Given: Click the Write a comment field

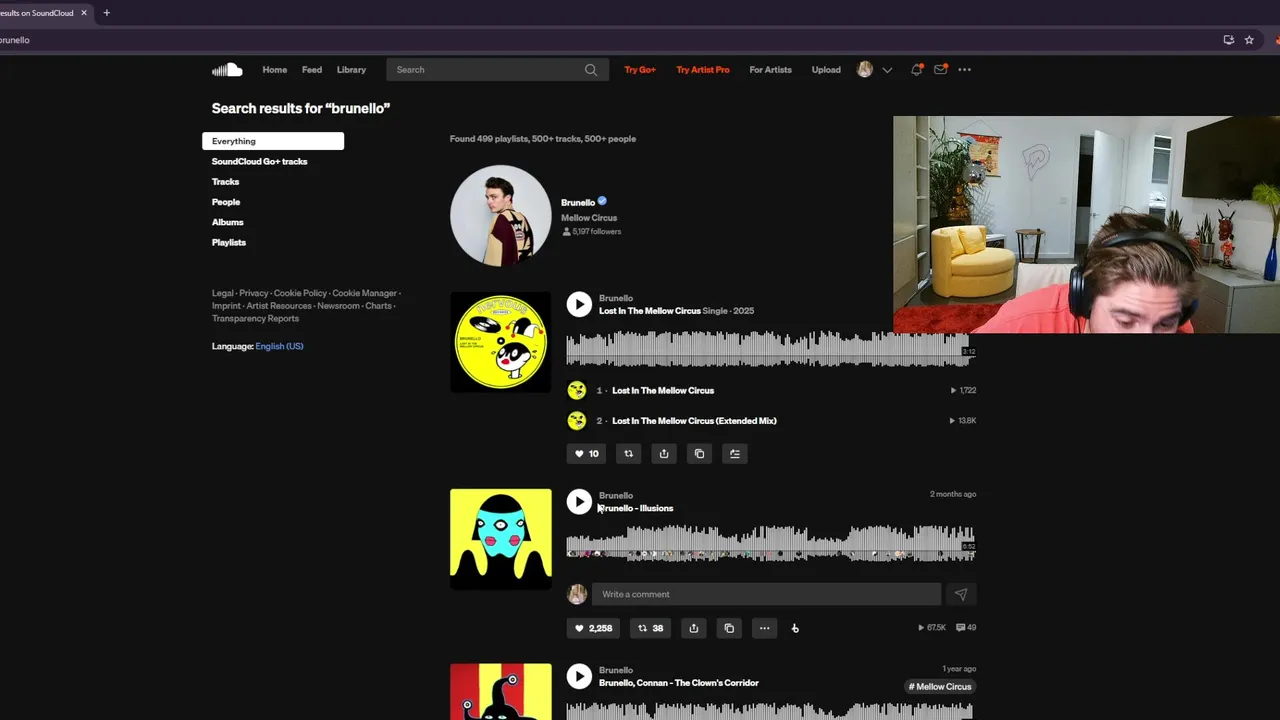Looking at the screenshot, I should pos(766,594).
